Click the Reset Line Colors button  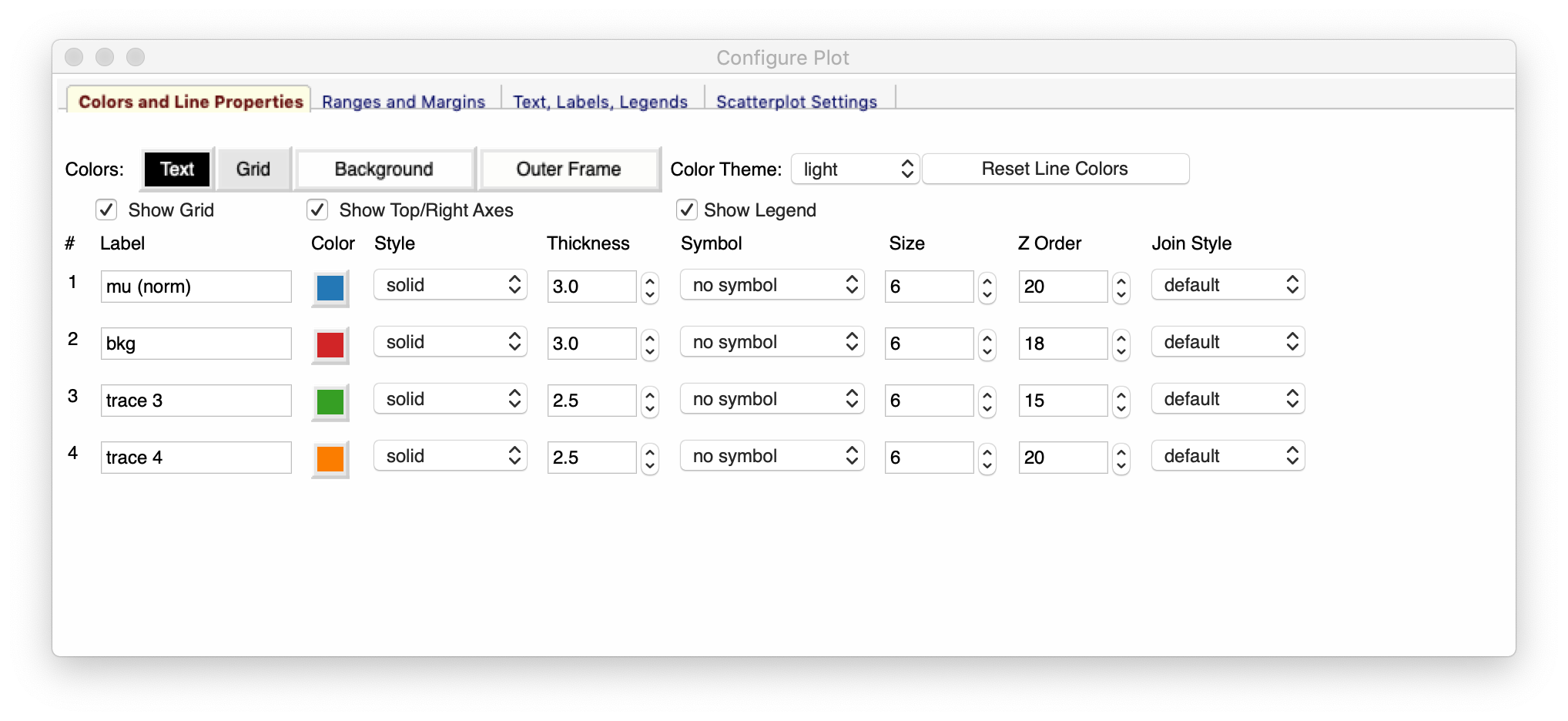[x=1054, y=169]
